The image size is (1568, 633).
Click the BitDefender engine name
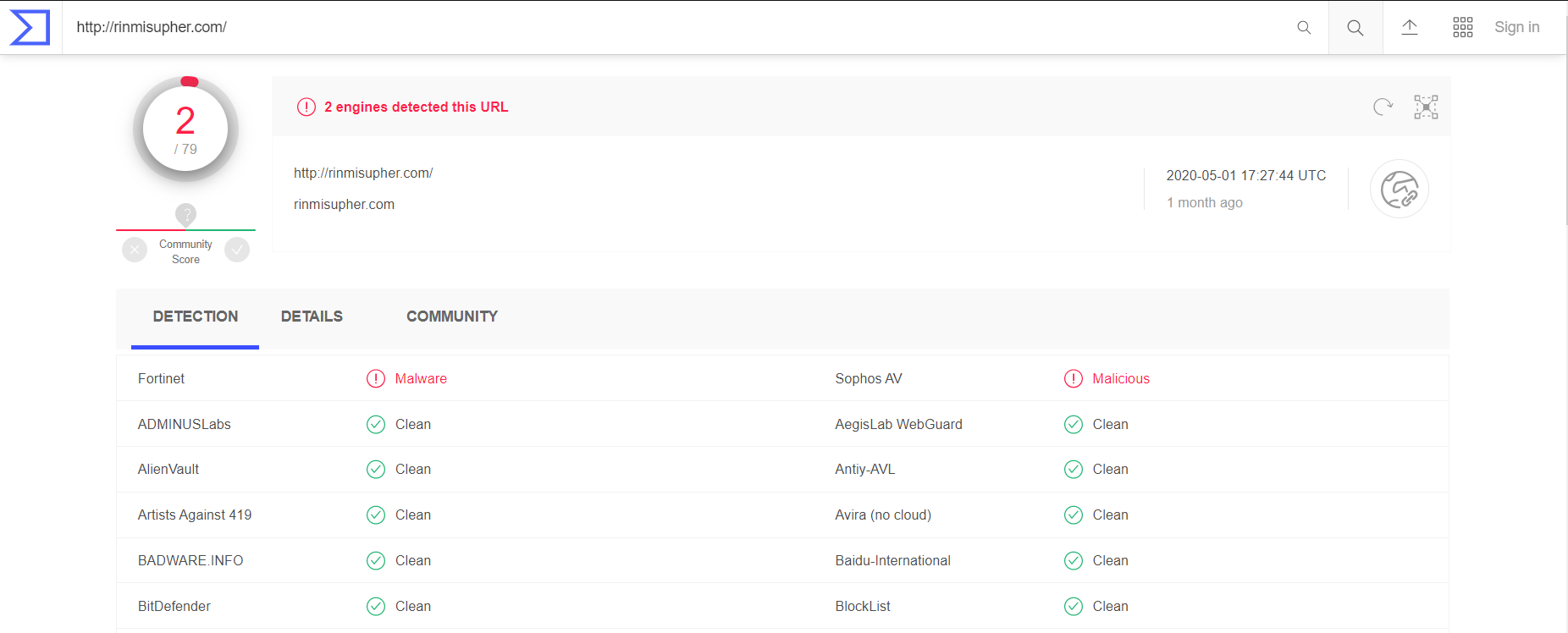click(x=174, y=606)
